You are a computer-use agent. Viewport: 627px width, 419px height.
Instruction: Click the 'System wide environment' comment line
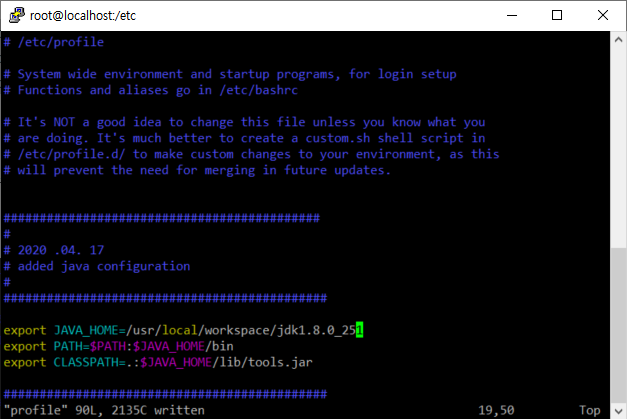click(x=230, y=74)
